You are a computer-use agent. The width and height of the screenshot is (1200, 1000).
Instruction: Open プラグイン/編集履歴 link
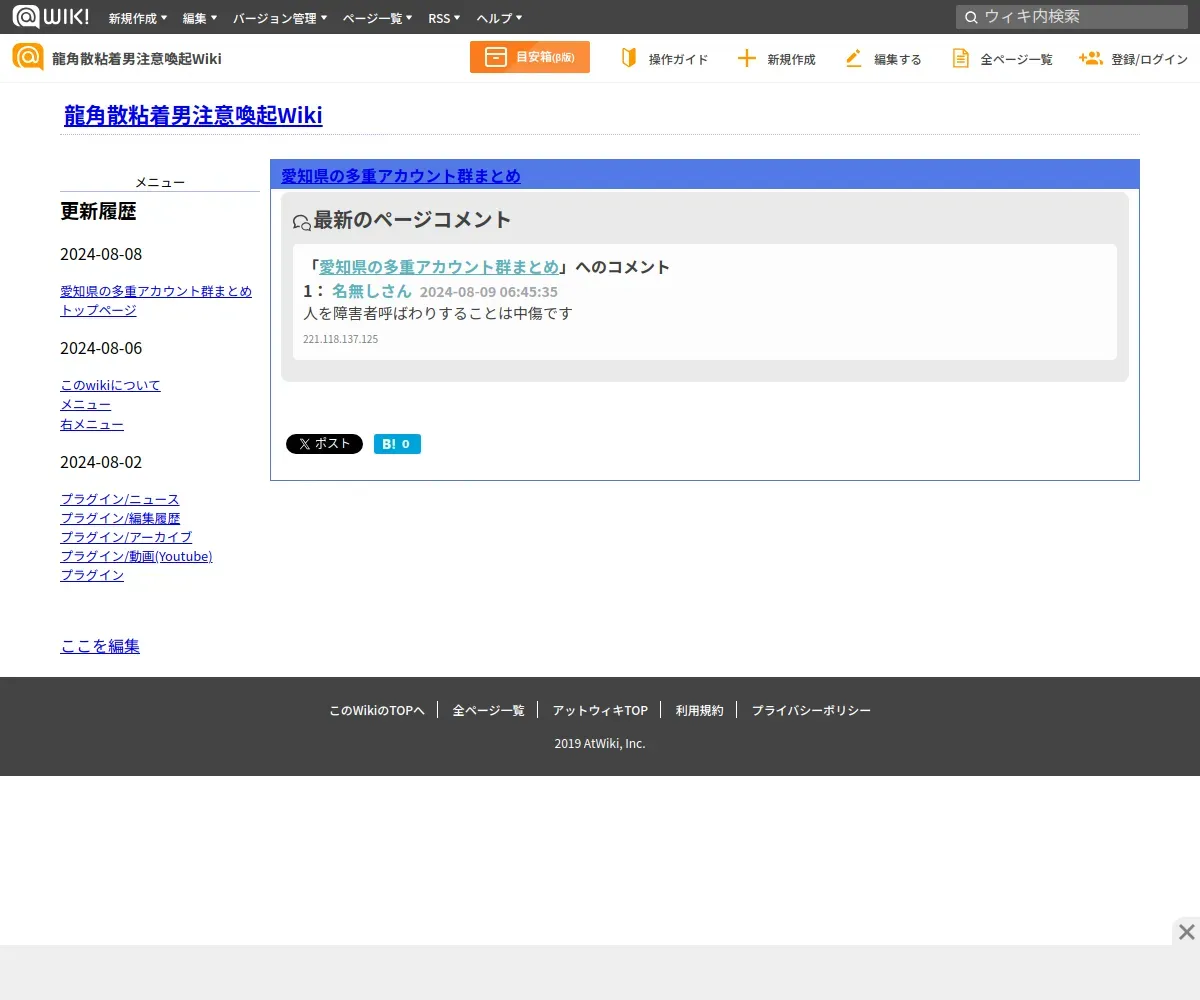click(120, 518)
